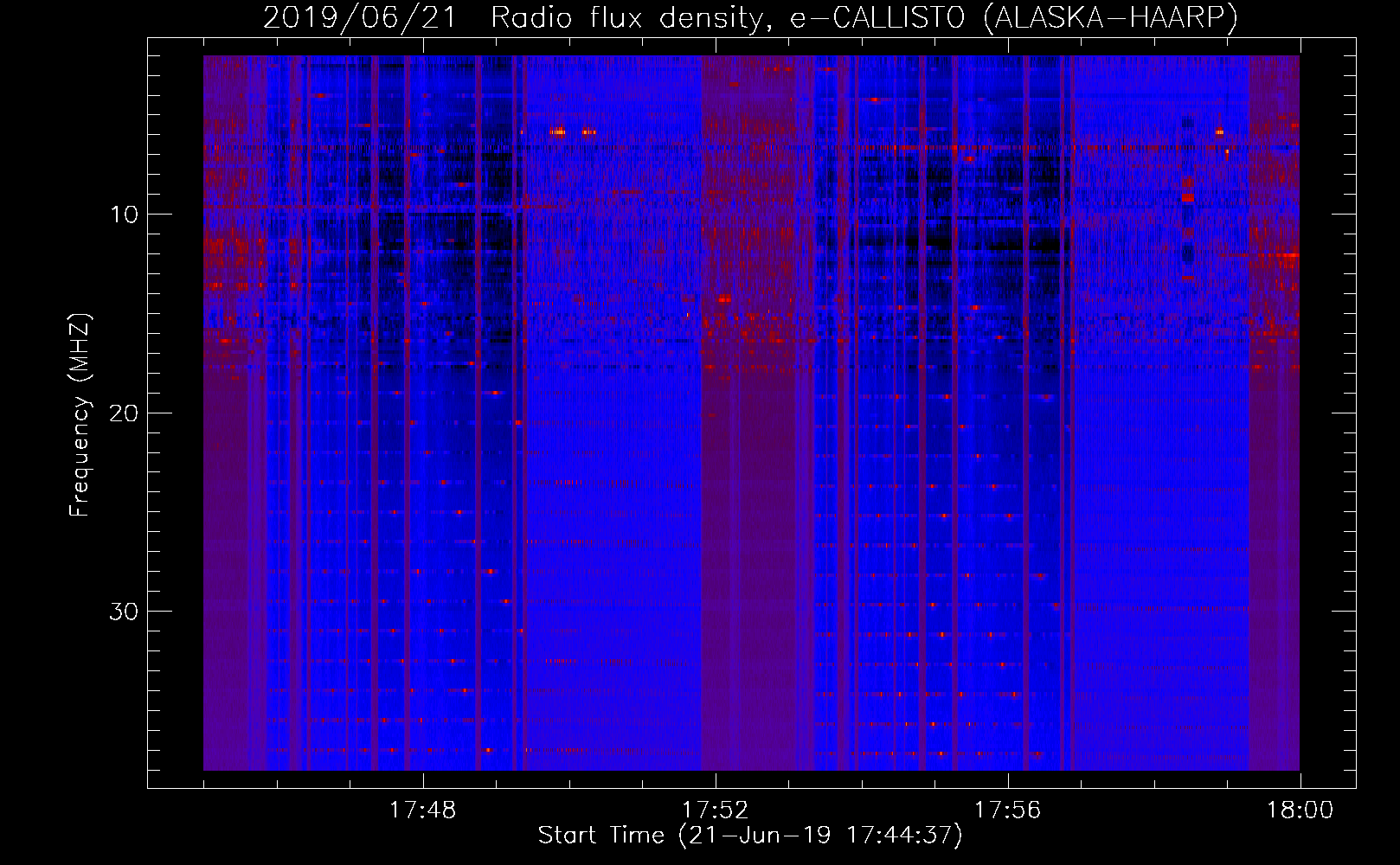Select the date text 2019/06/21 in the title

point(359,17)
